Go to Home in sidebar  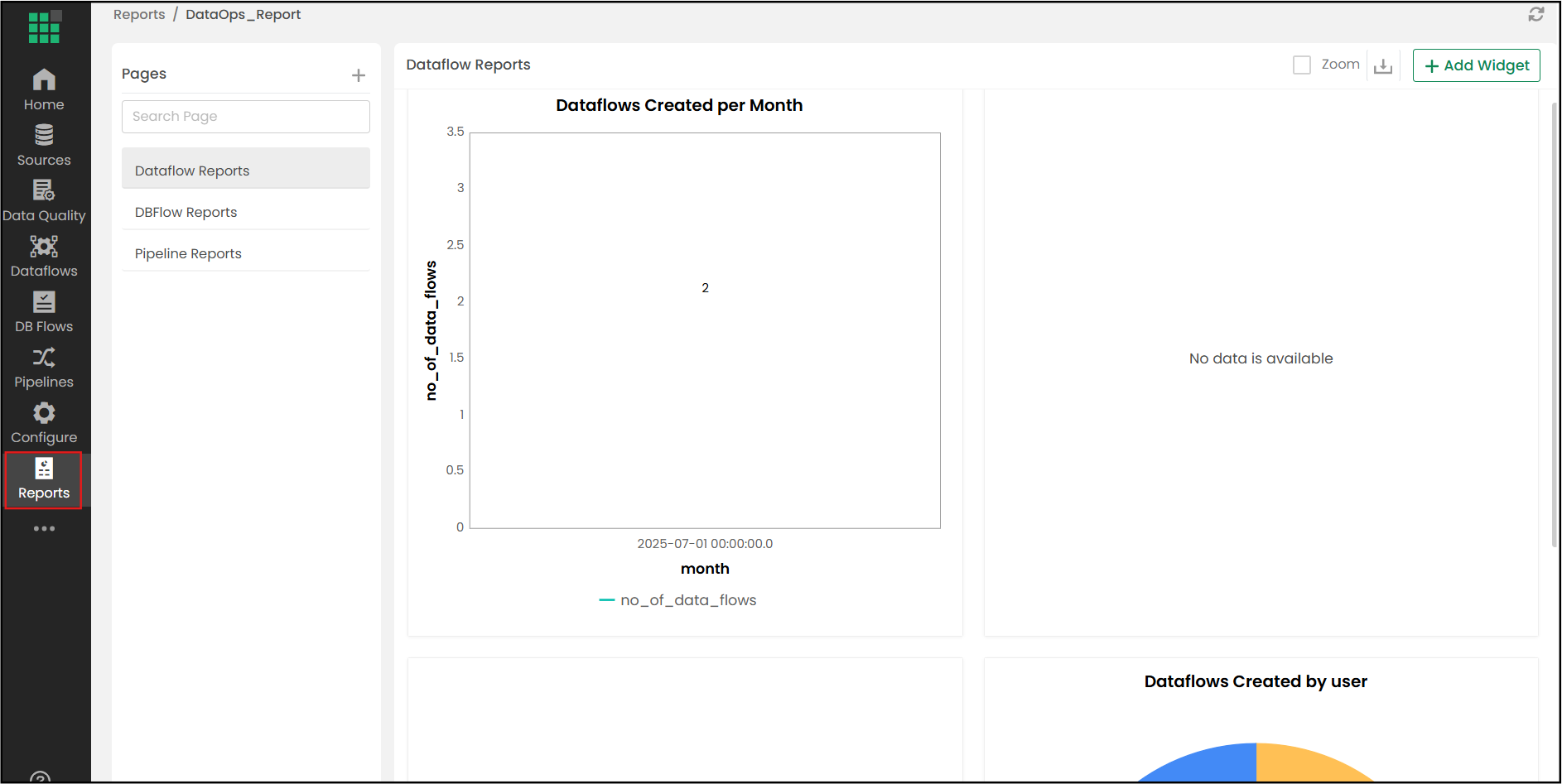[44, 90]
